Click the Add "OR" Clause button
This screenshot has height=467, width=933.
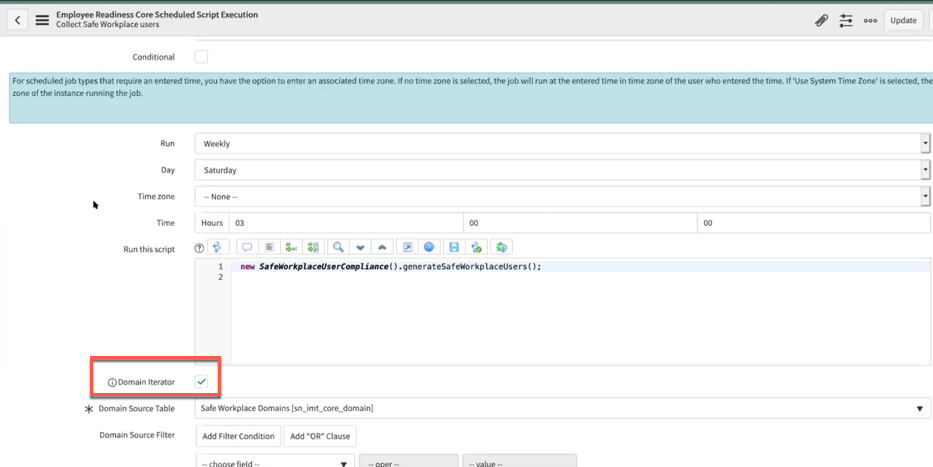click(x=320, y=436)
